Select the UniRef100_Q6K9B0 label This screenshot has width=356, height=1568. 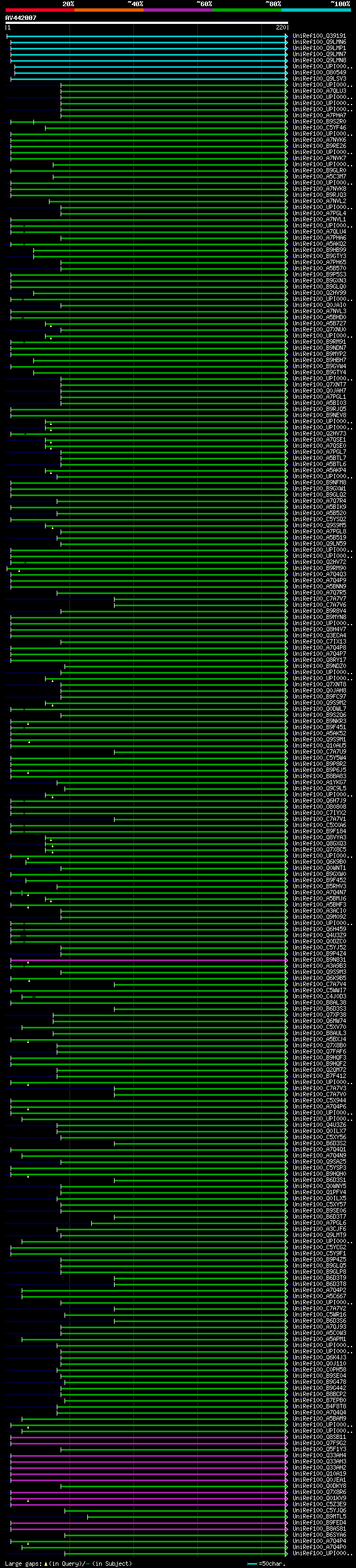click(319, 862)
